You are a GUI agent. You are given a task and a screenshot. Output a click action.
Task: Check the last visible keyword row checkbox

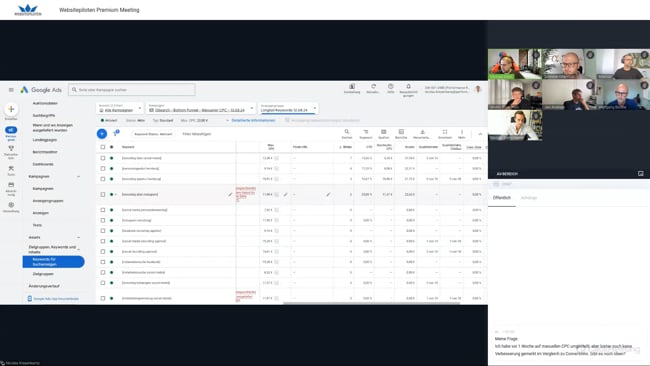coord(103,298)
